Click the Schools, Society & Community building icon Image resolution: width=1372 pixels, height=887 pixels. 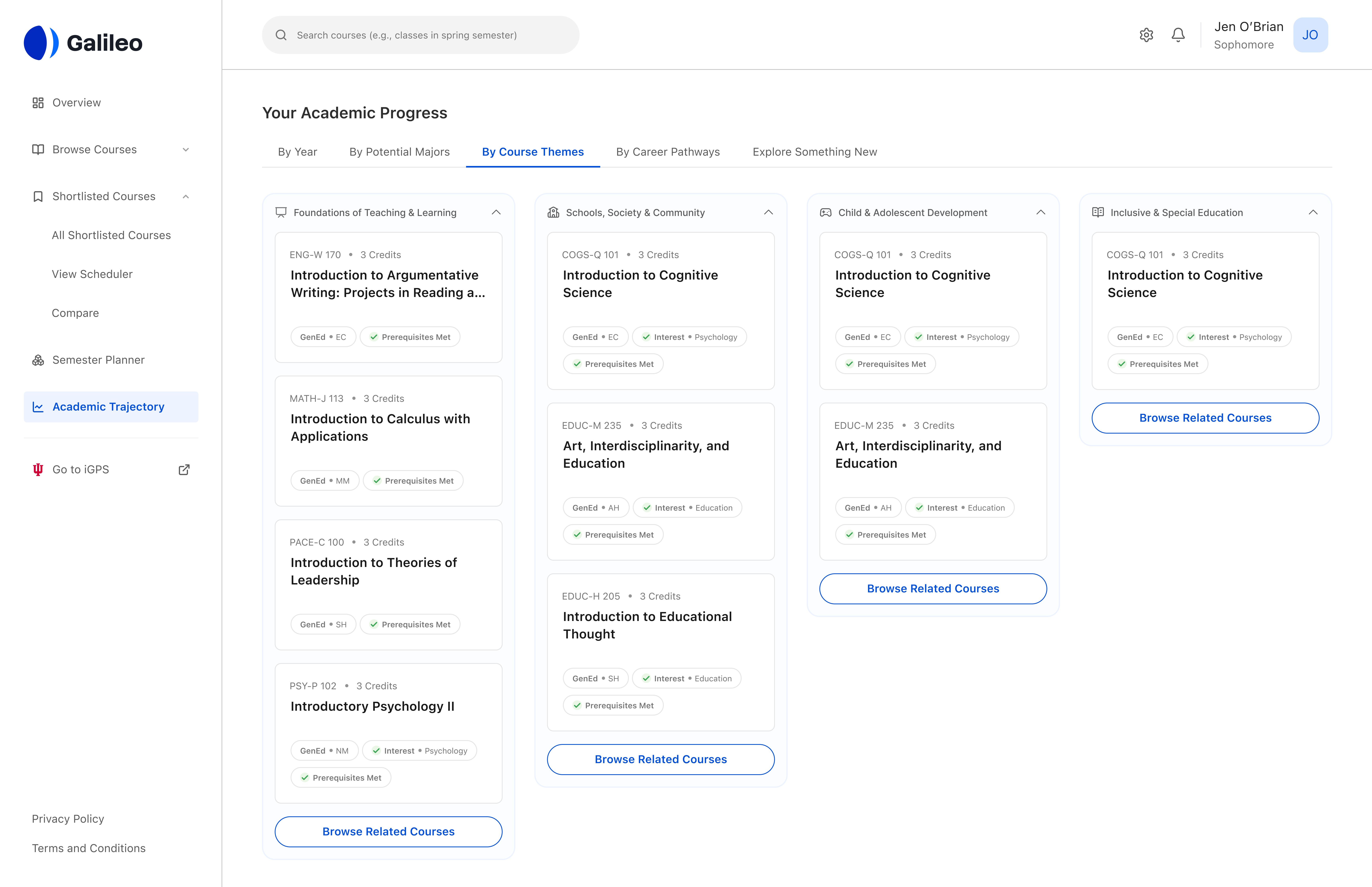(x=553, y=213)
